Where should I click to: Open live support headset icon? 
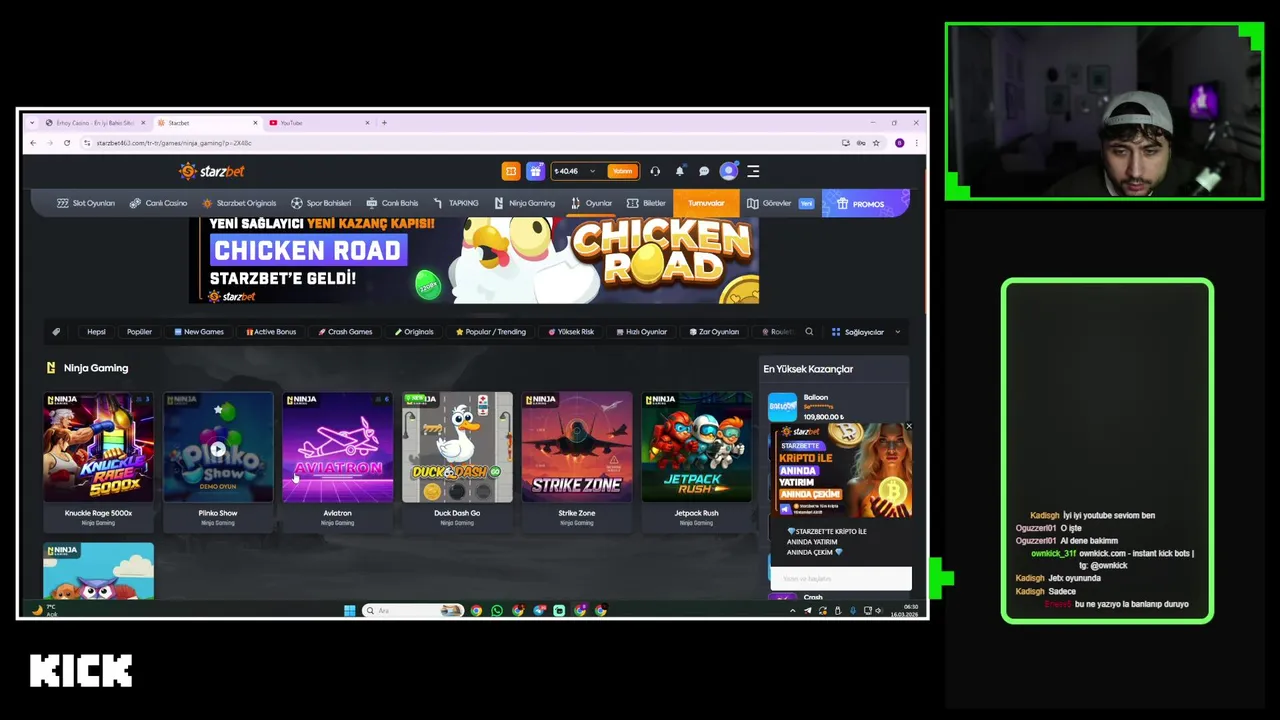point(655,171)
